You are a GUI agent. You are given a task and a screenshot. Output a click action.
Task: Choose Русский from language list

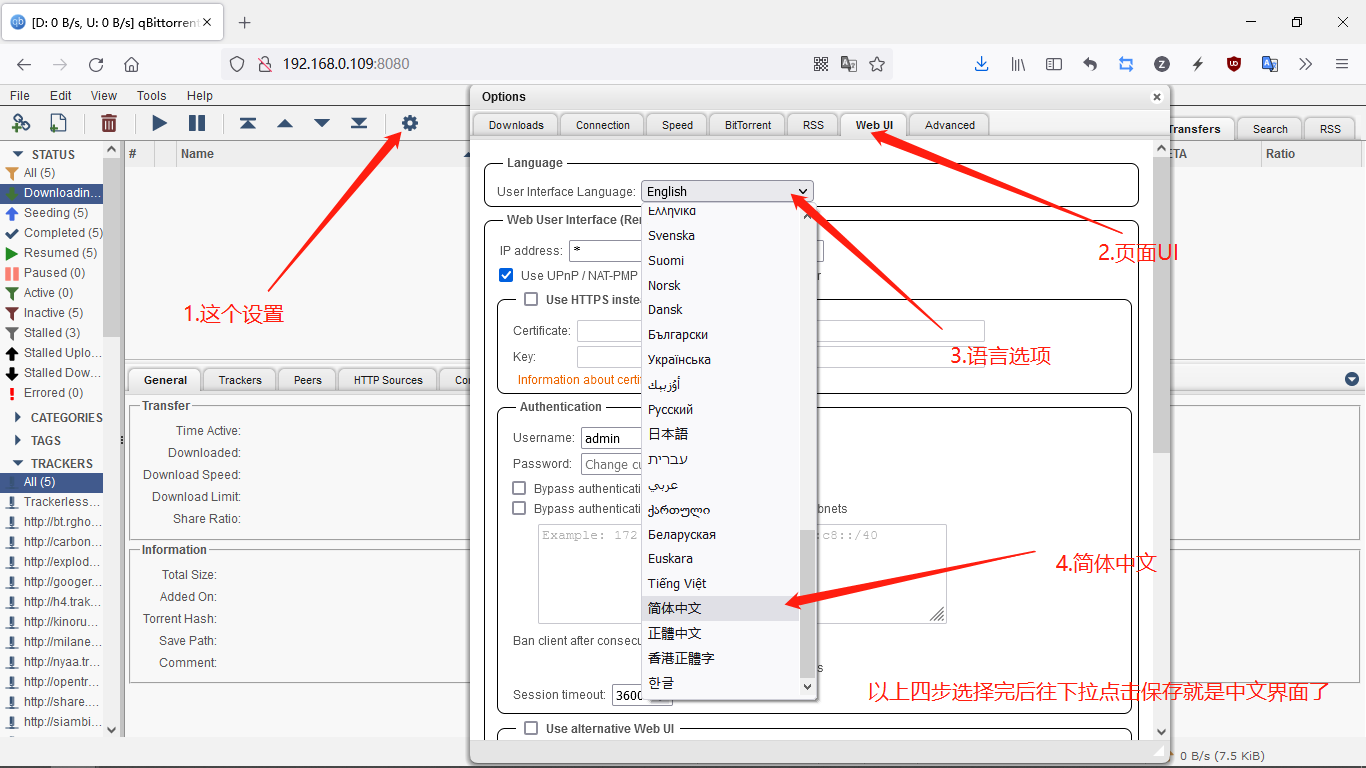point(720,409)
